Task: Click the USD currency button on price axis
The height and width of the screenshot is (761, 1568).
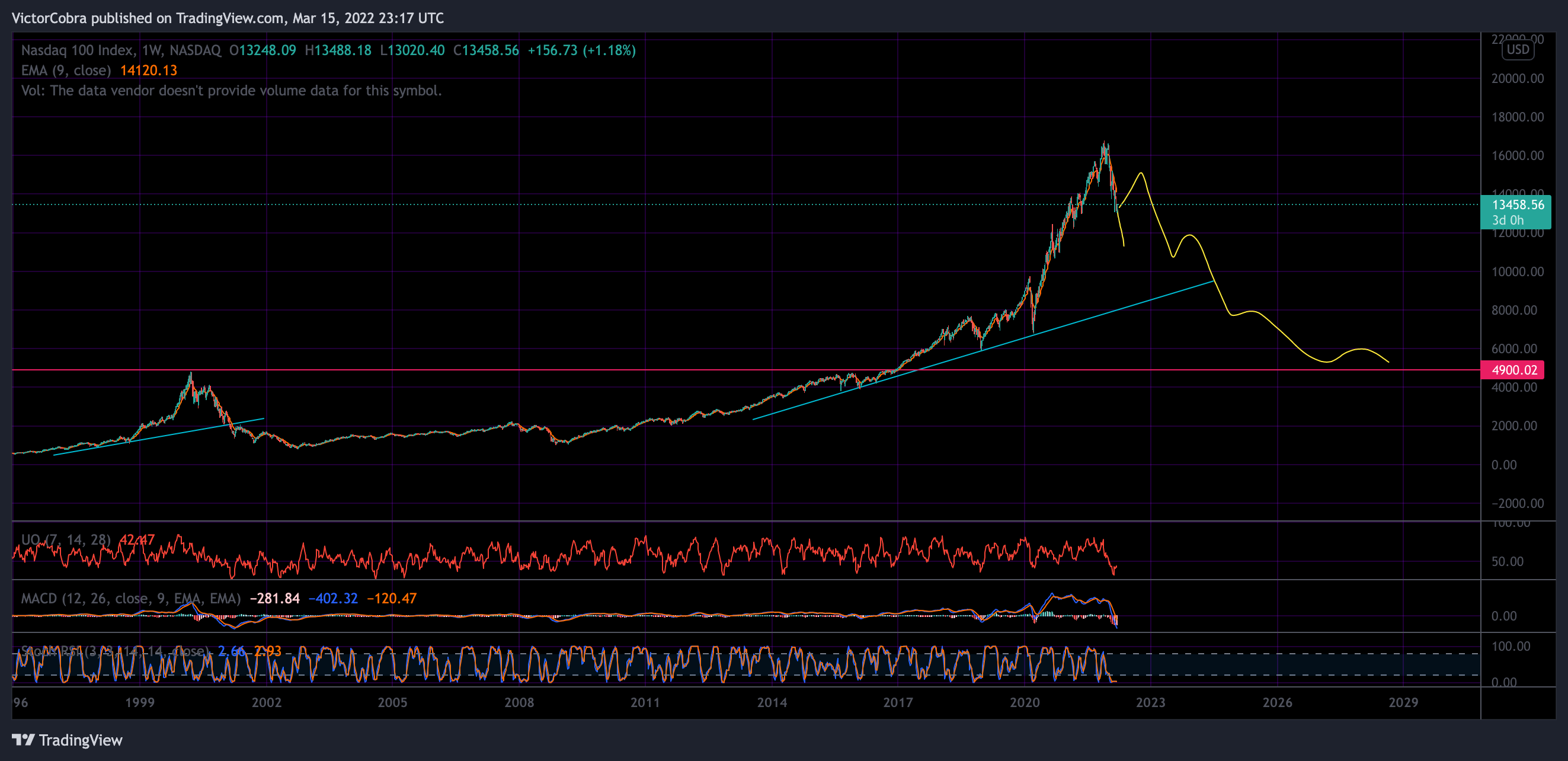Action: [x=1518, y=50]
